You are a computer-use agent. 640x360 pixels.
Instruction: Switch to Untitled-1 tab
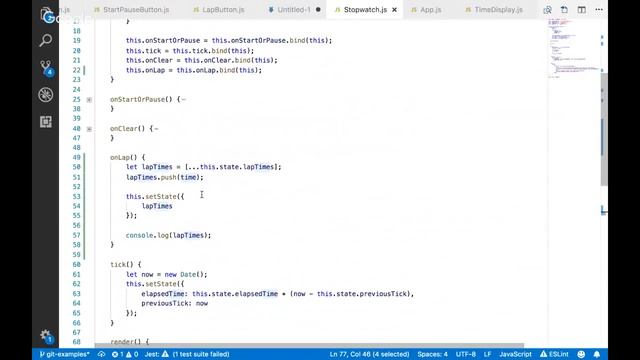coord(294,10)
